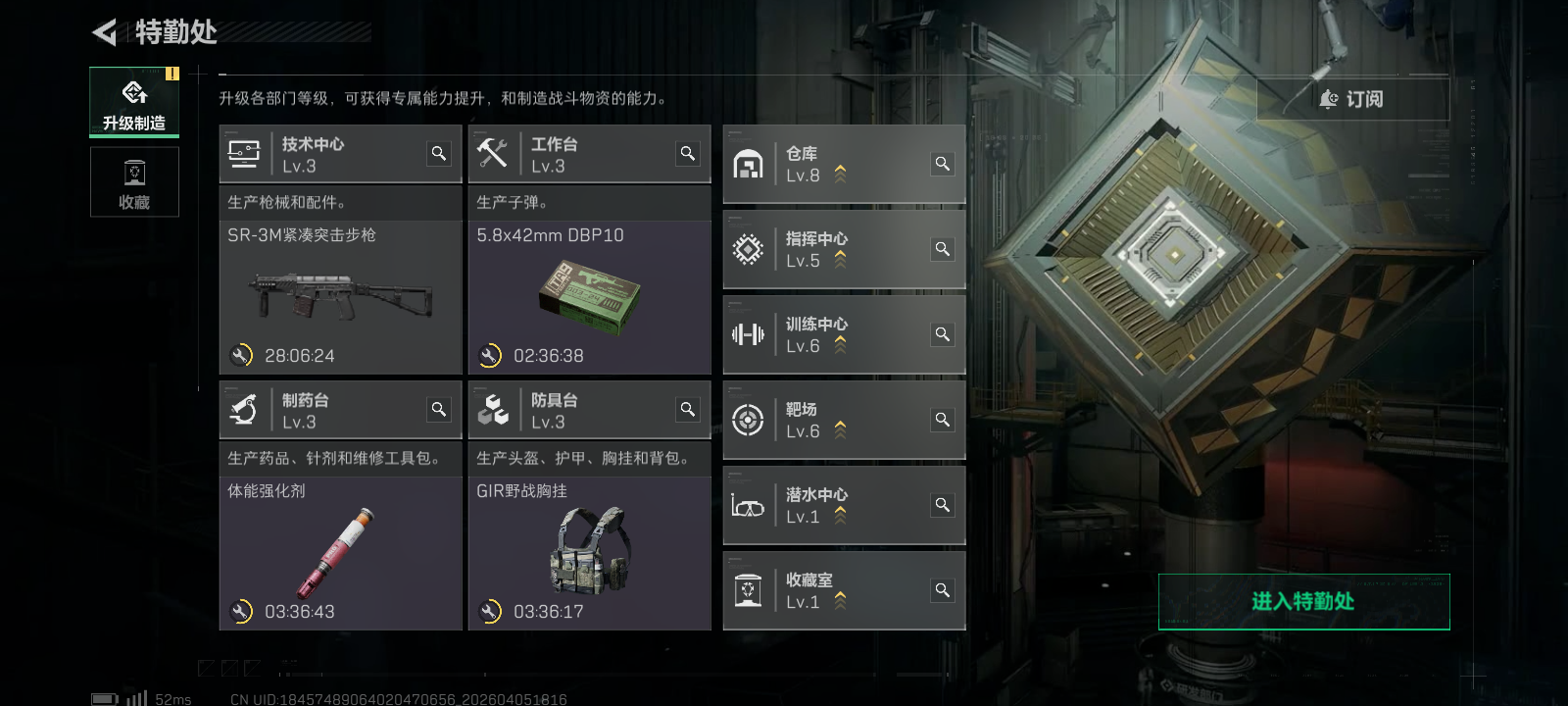Click the back arrow beside 特勤处
The width and height of the screenshot is (1568, 706).
click(x=104, y=32)
